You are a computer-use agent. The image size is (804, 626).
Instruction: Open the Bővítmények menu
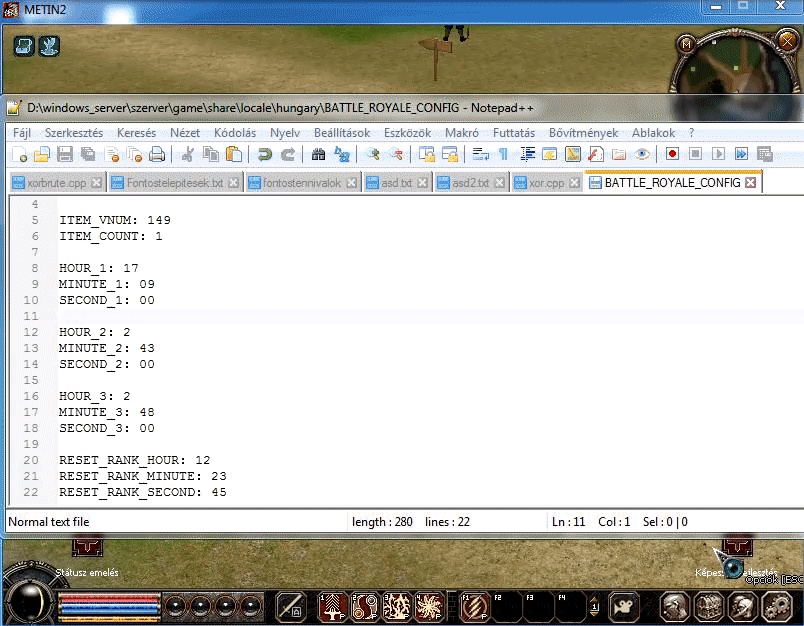[584, 133]
